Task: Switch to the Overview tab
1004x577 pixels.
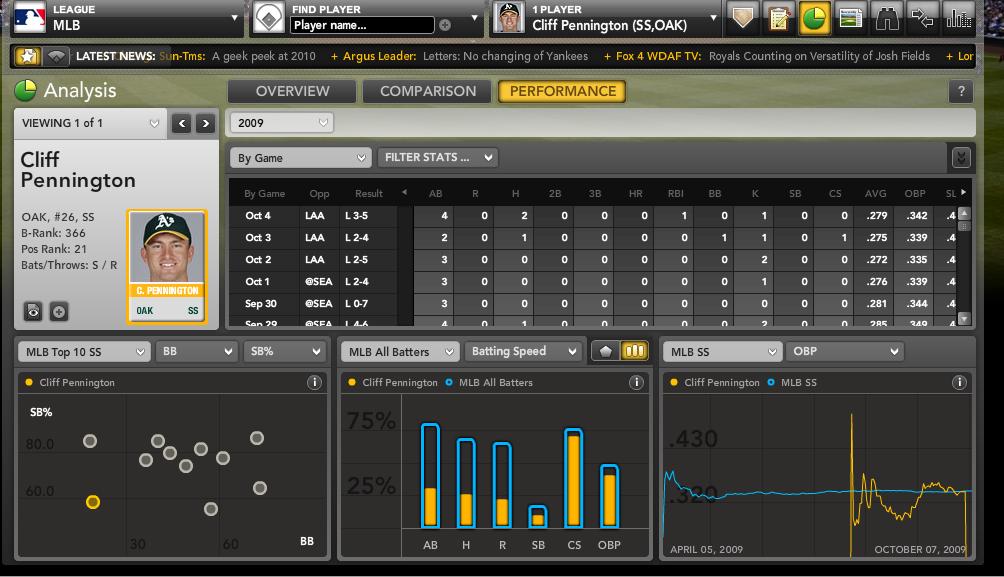Action: click(x=292, y=91)
